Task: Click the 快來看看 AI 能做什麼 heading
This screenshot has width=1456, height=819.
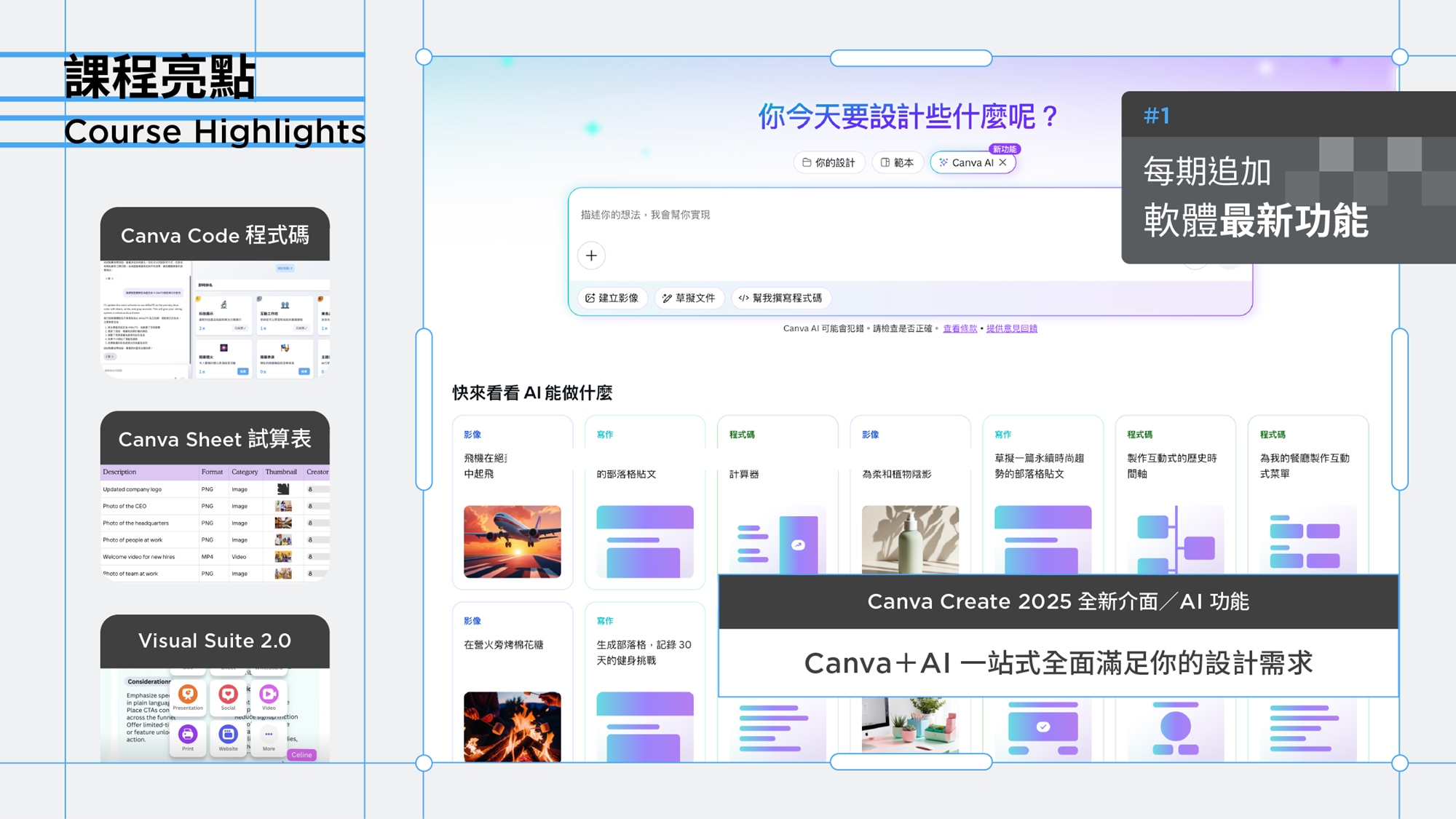Action: point(532,393)
